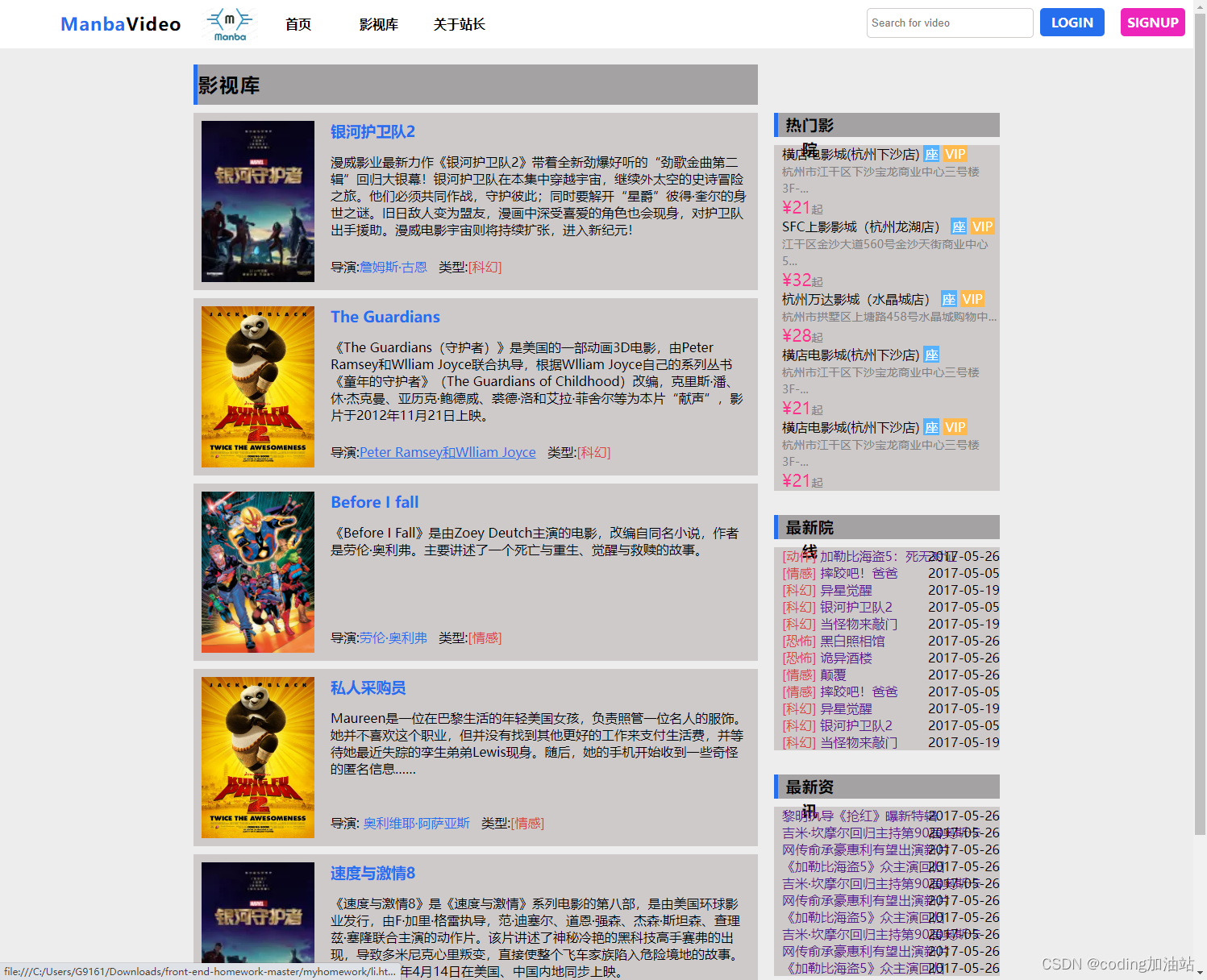This screenshot has width=1207, height=980.
Task: Click the Before I fall poster thumbnail
Action: 258,572
